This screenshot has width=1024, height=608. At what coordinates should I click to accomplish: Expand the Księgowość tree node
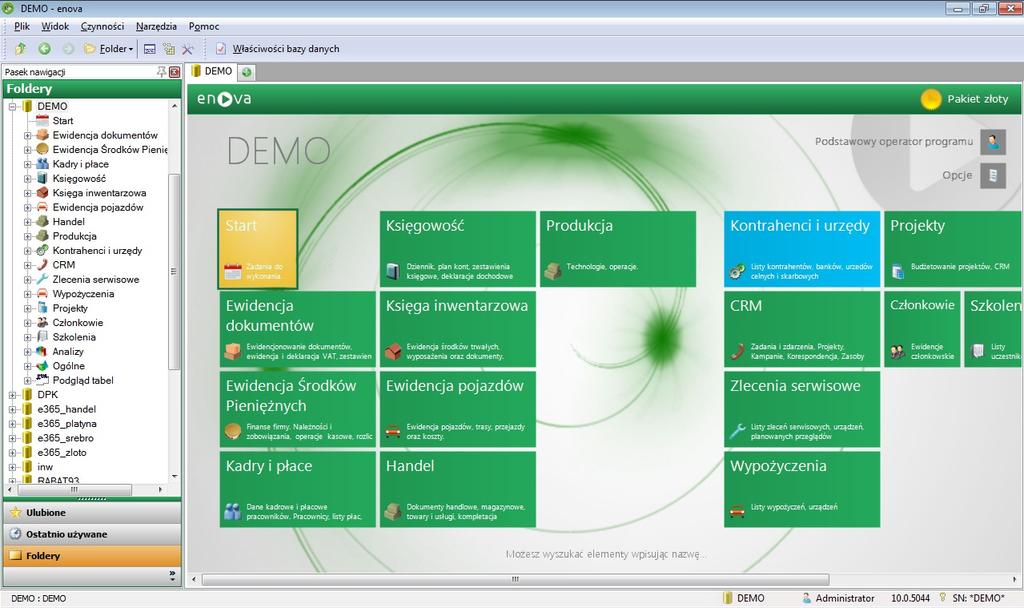click(27, 178)
